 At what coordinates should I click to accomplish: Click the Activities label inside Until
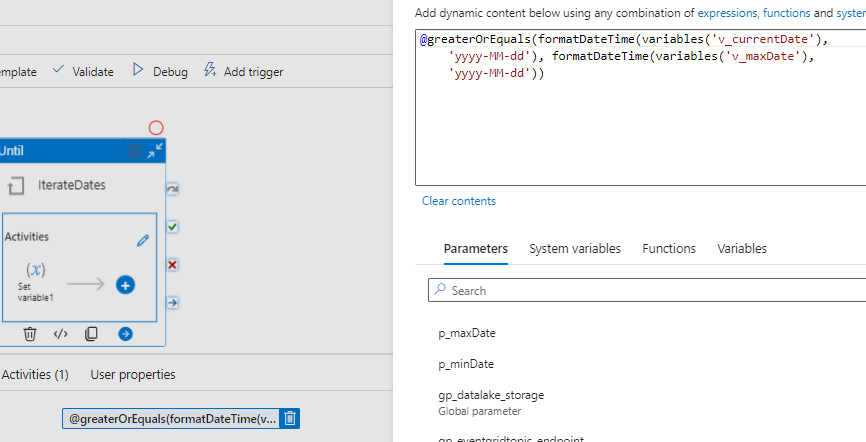(x=27, y=236)
